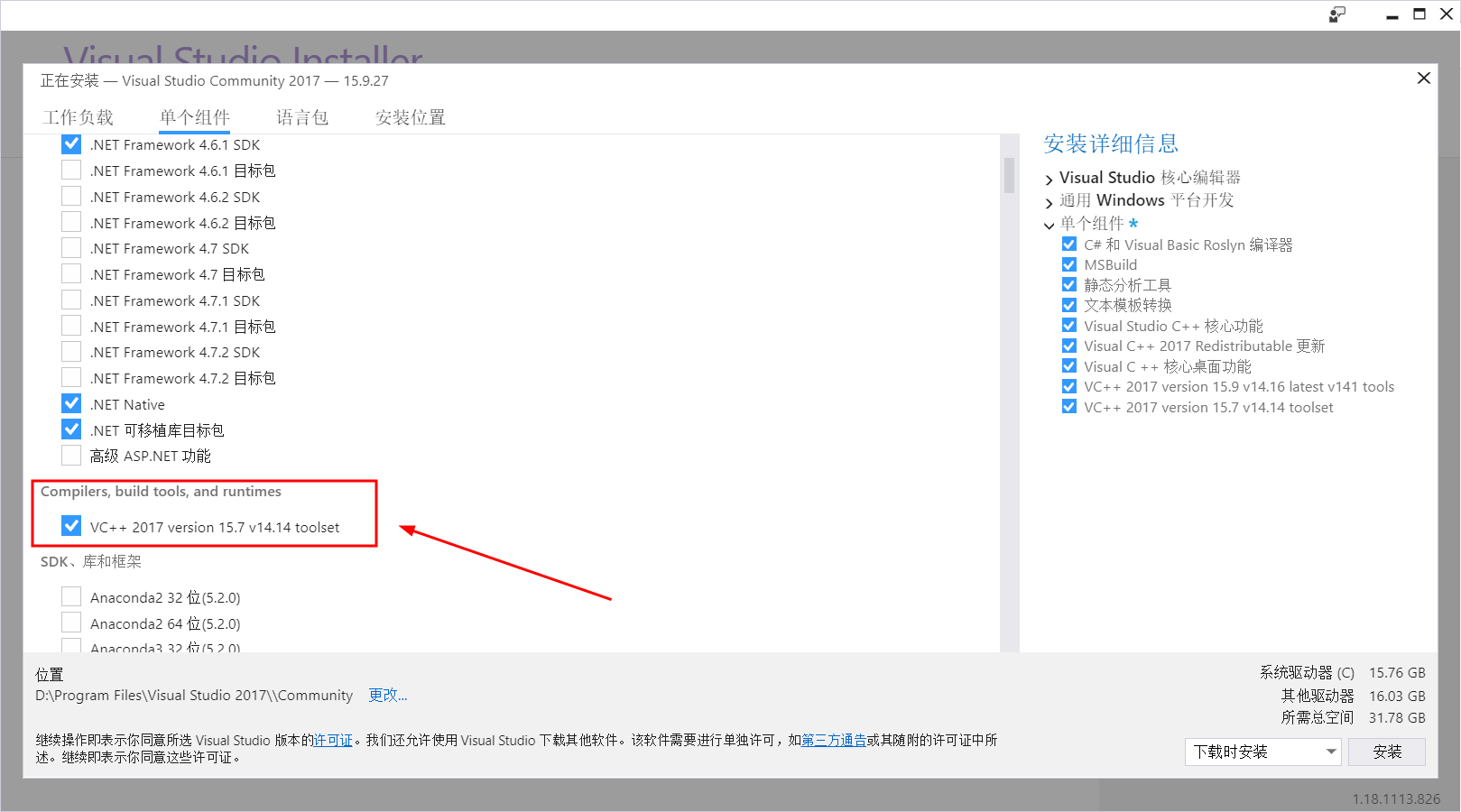
Task: Switch to 单个组件 tab
Action: [x=195, y=117]
